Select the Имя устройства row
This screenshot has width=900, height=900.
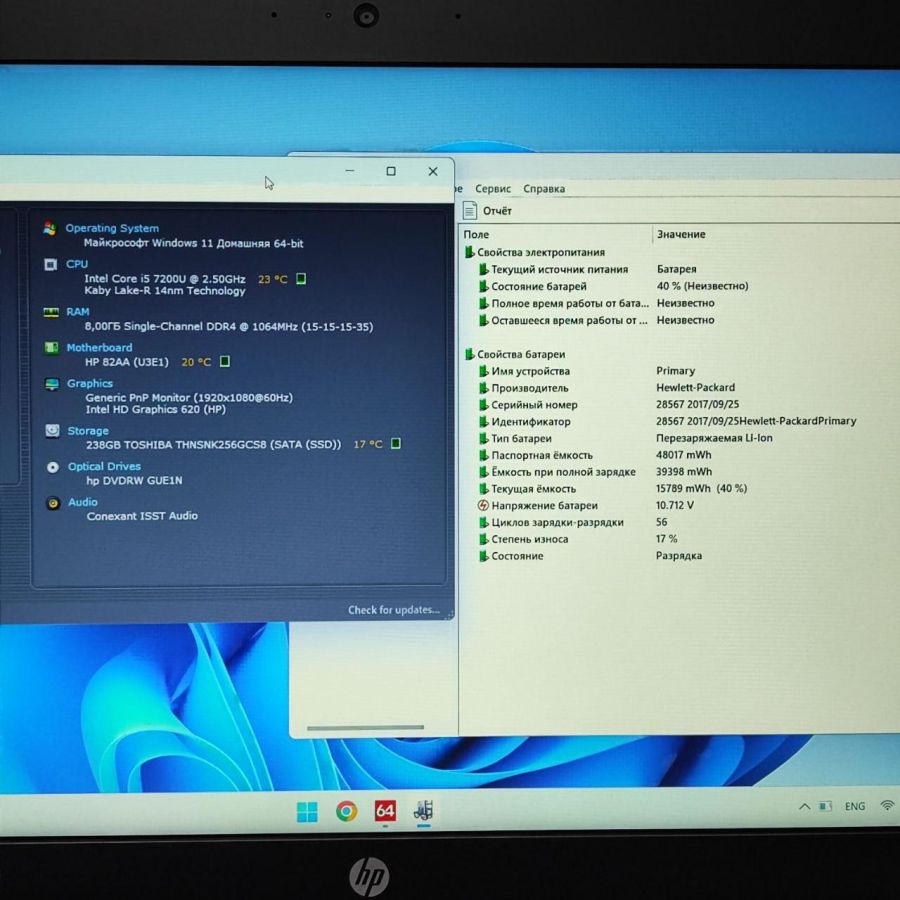click(587, 371)
